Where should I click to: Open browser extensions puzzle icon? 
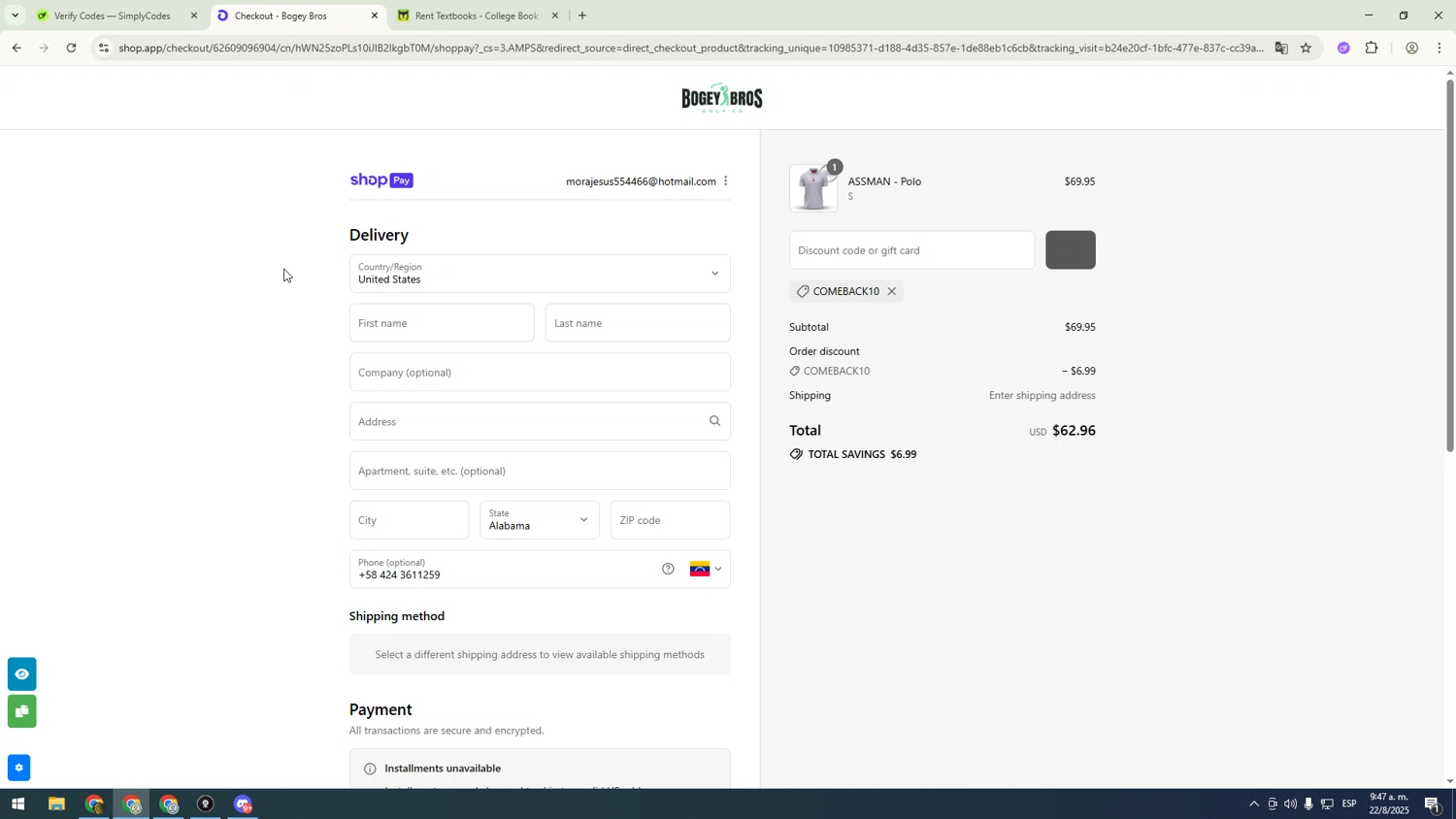(1372, 48)
